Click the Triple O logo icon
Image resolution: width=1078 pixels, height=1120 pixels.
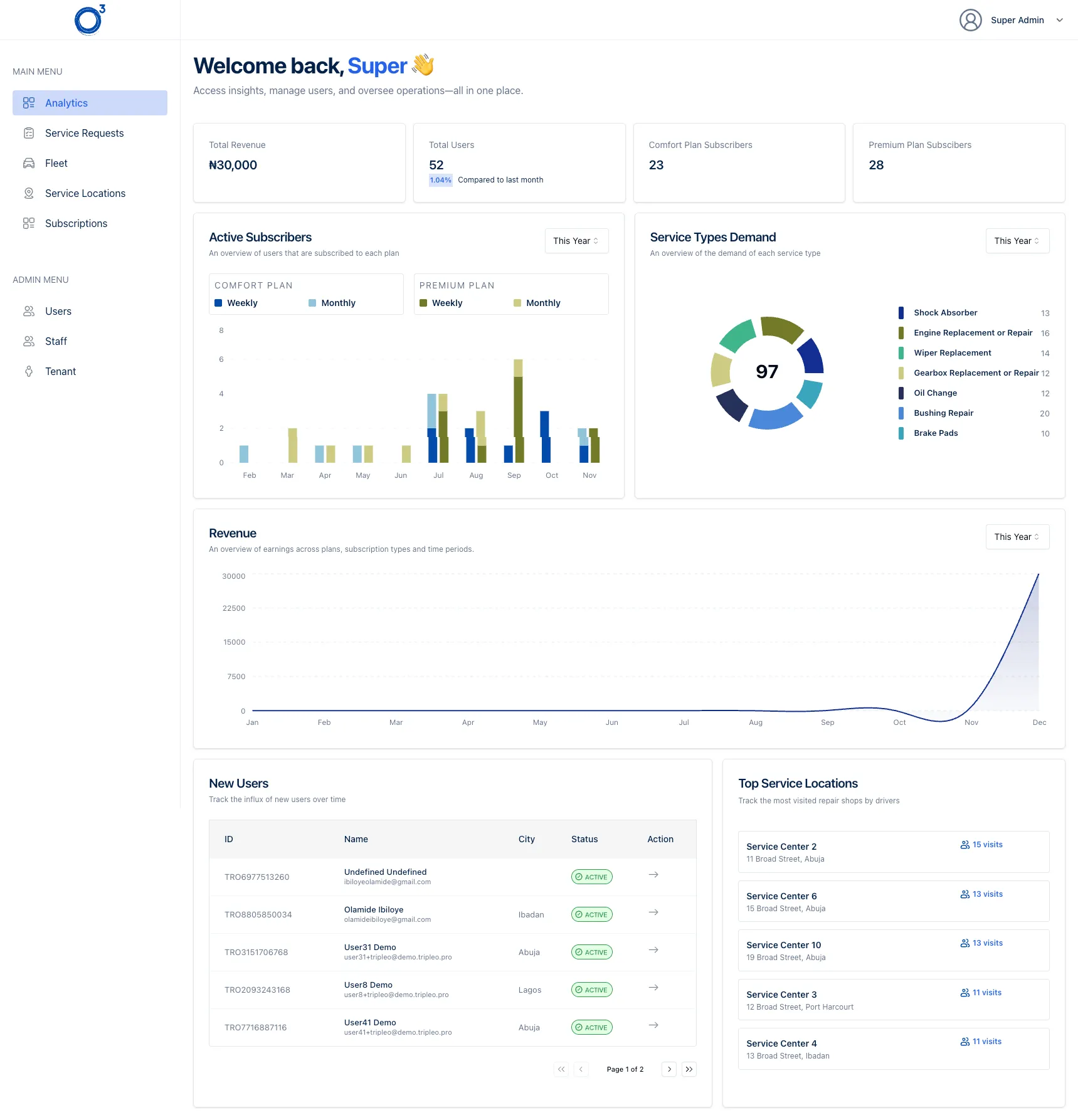coord(89,20)
